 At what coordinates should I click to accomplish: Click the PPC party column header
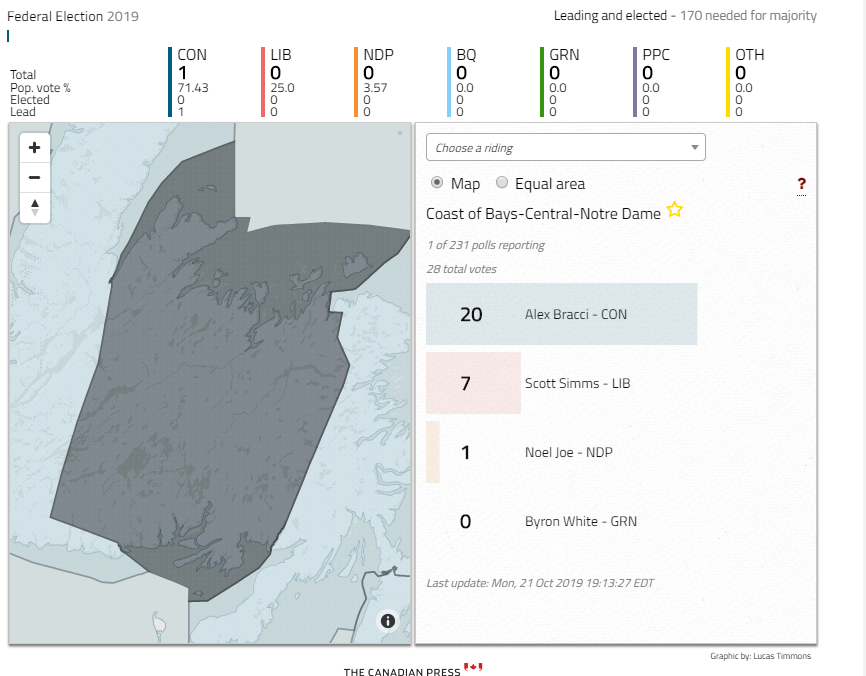(x=656, y=55)
